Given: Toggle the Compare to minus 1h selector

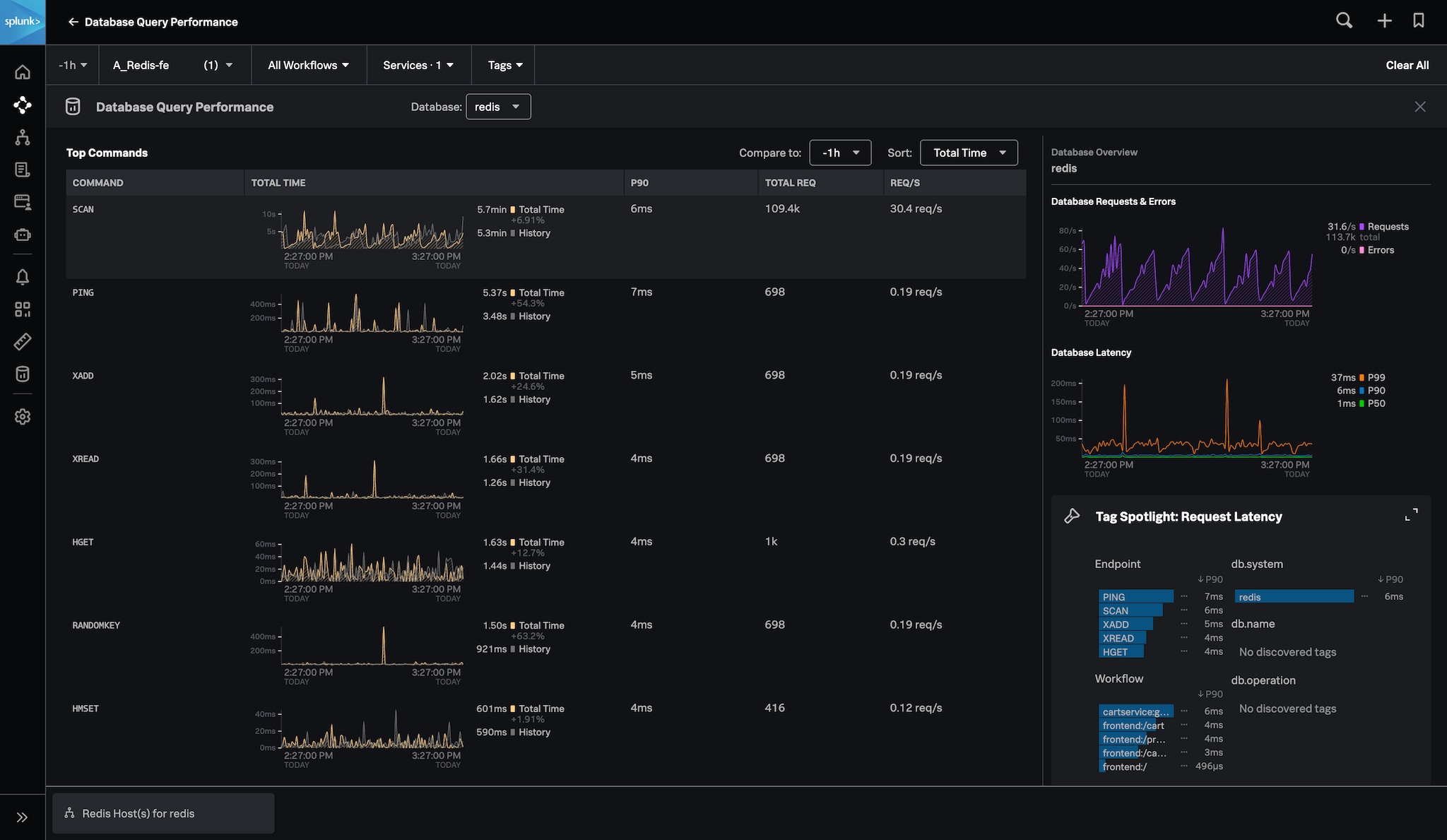Looking at the screenshot, I should (839, 152).
